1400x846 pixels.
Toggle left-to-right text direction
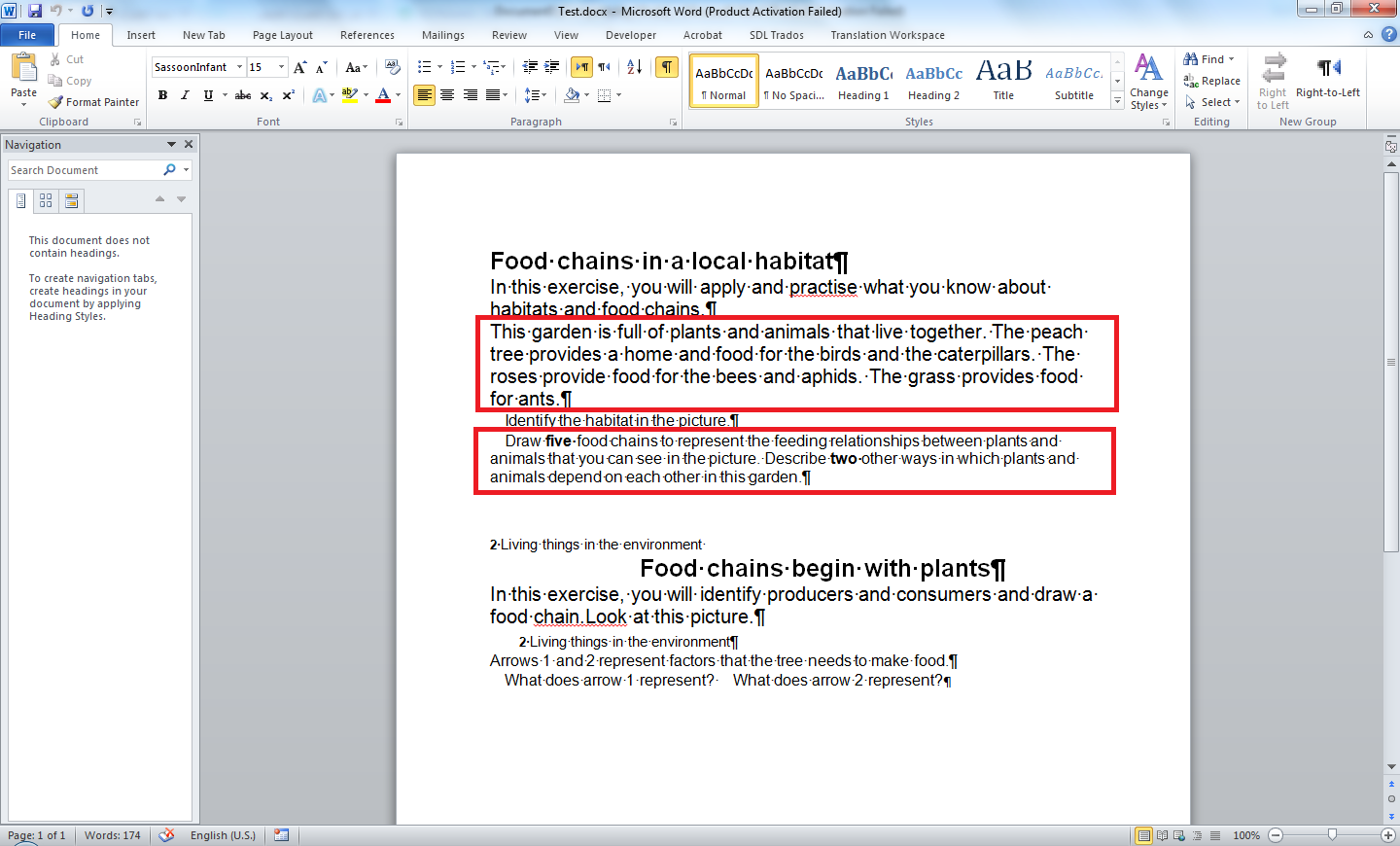581,67
